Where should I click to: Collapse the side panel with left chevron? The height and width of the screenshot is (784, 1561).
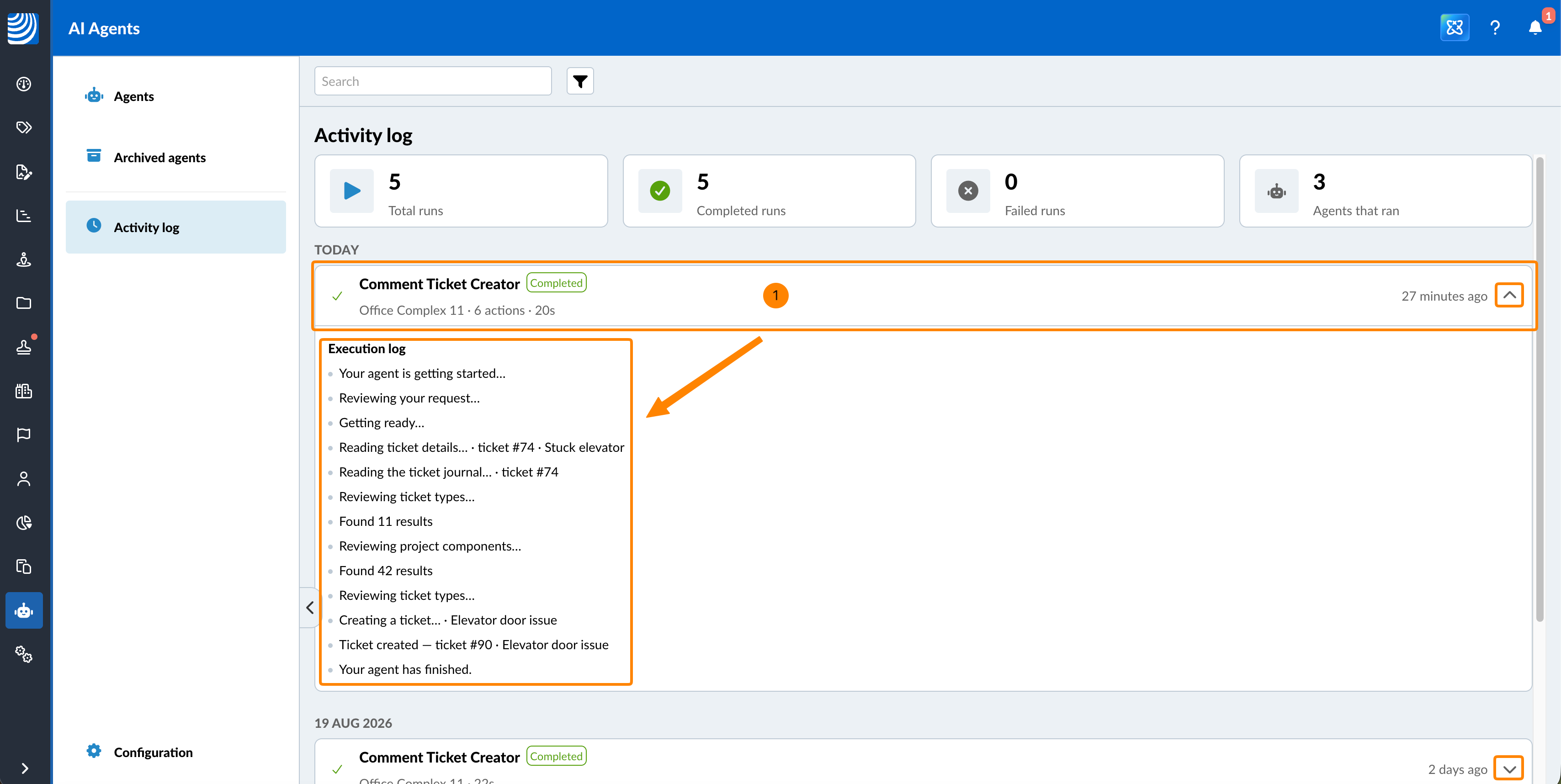point(310,607)
